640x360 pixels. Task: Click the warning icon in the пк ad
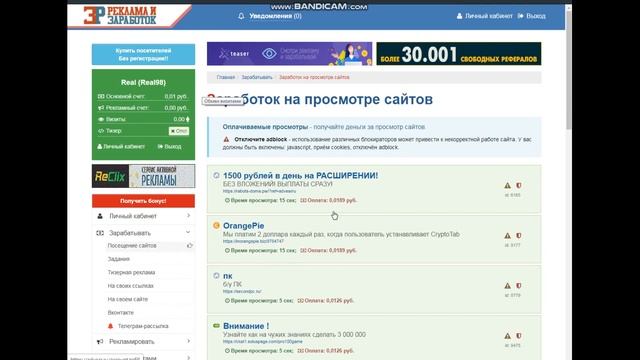pos(507,286)
